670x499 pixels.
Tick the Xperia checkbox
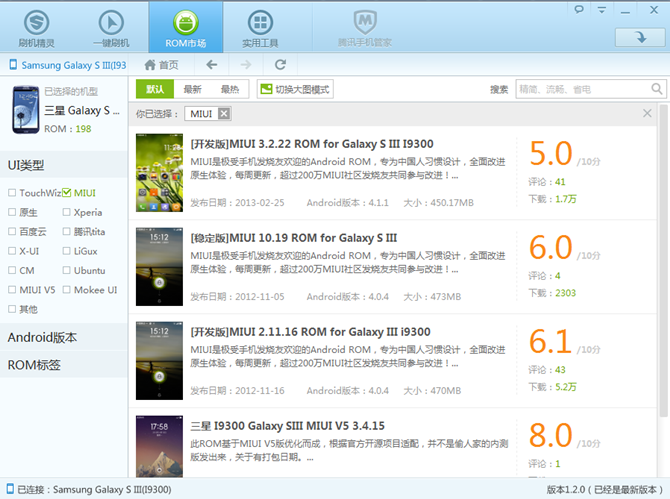coord(66,212)
